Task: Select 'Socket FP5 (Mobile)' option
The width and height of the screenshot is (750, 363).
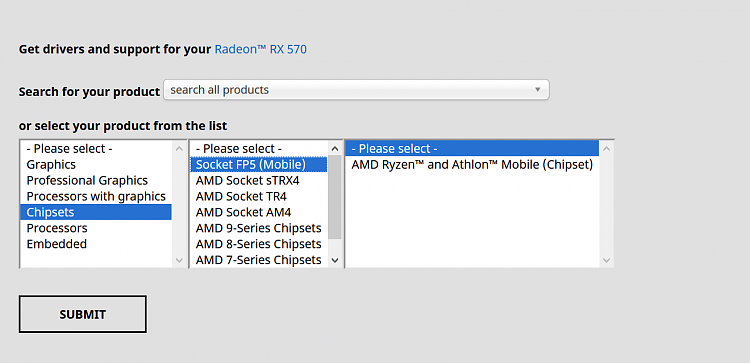Action: [x=259, y=165]
